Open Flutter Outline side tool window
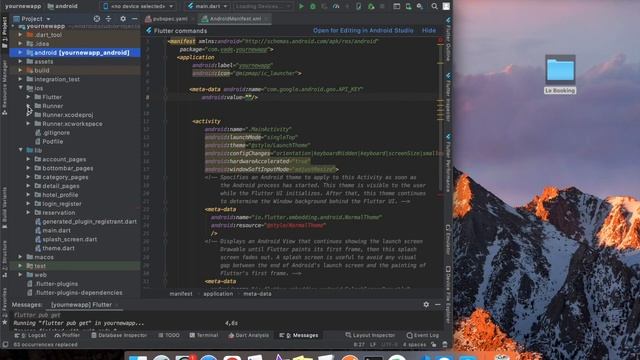 point(448,40)
